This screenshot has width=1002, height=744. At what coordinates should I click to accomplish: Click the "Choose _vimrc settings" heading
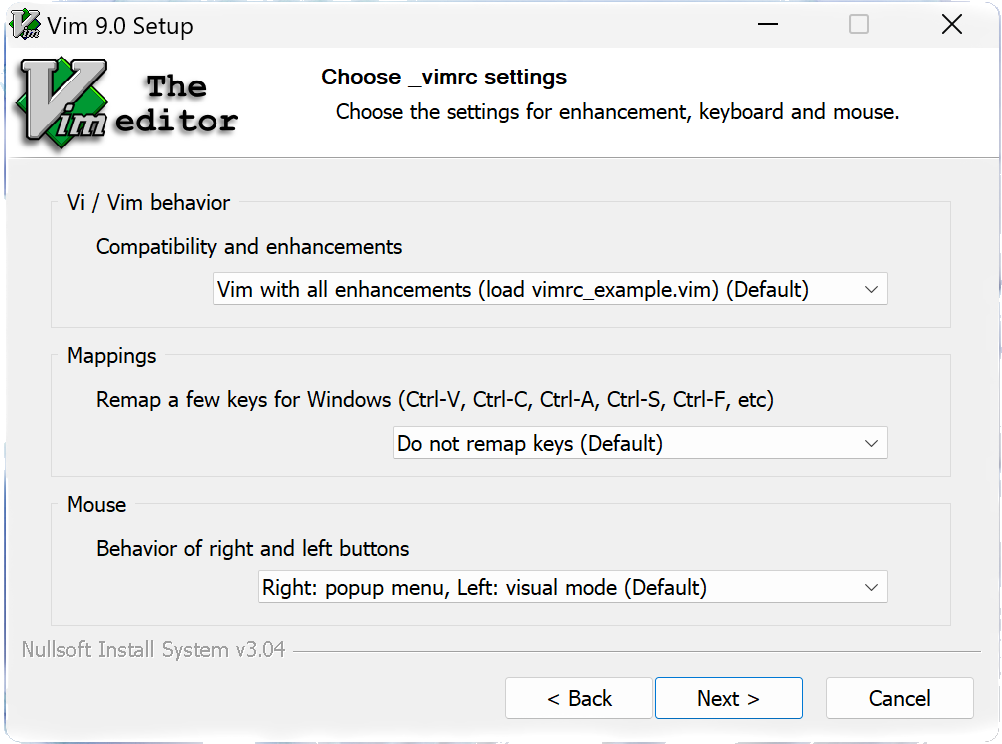click(x=444, y=77)
